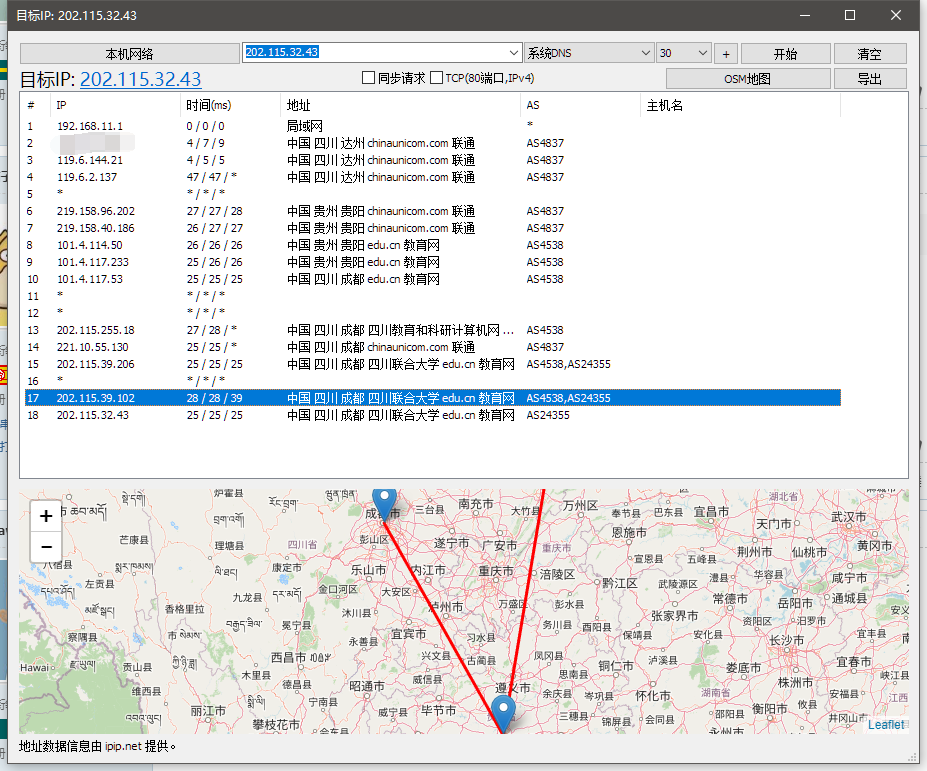Click AS24355 cell in hop 18 row

(x=548, y=415)
